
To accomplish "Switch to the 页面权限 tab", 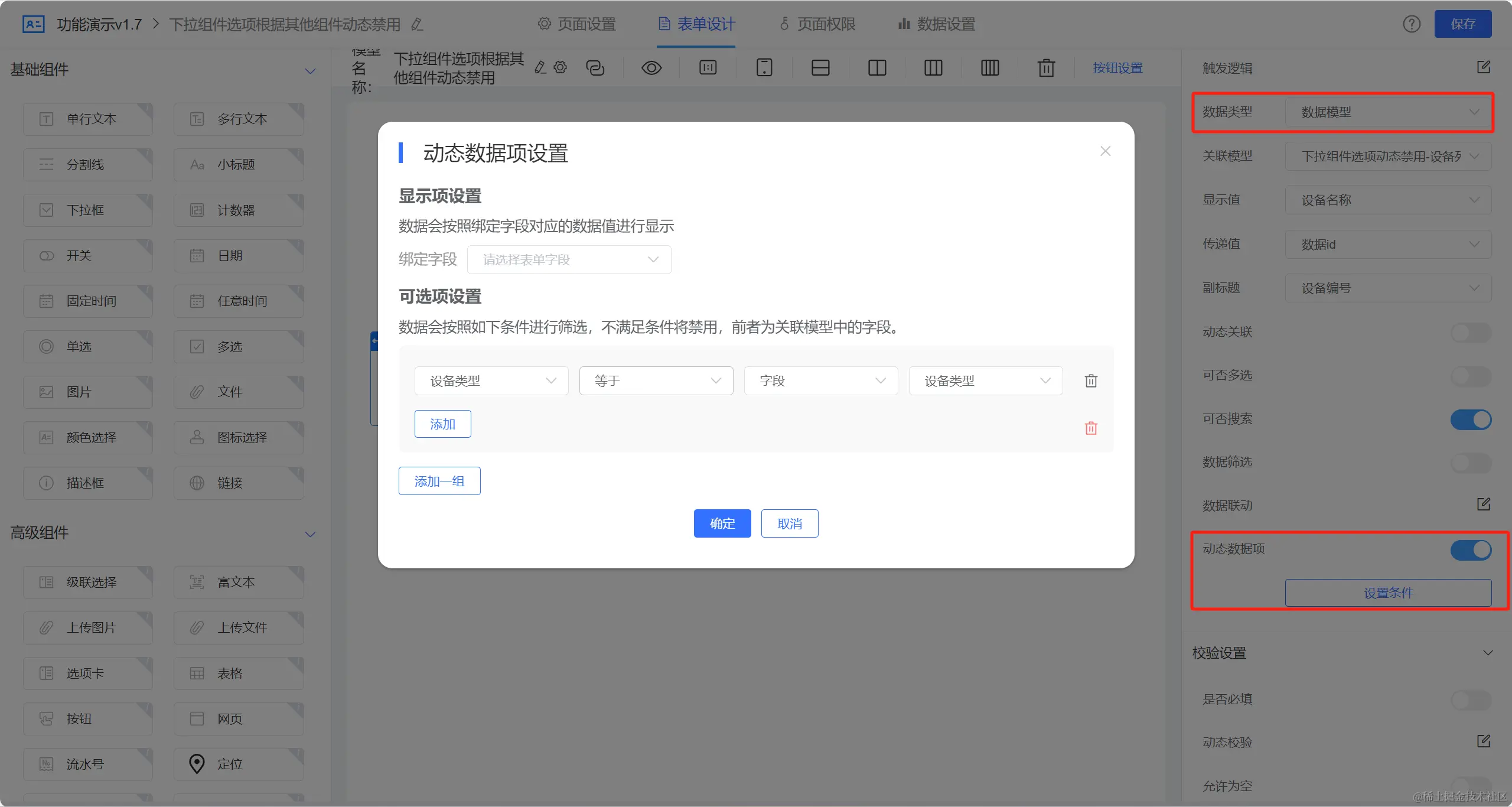I will (x=818, y=24).
